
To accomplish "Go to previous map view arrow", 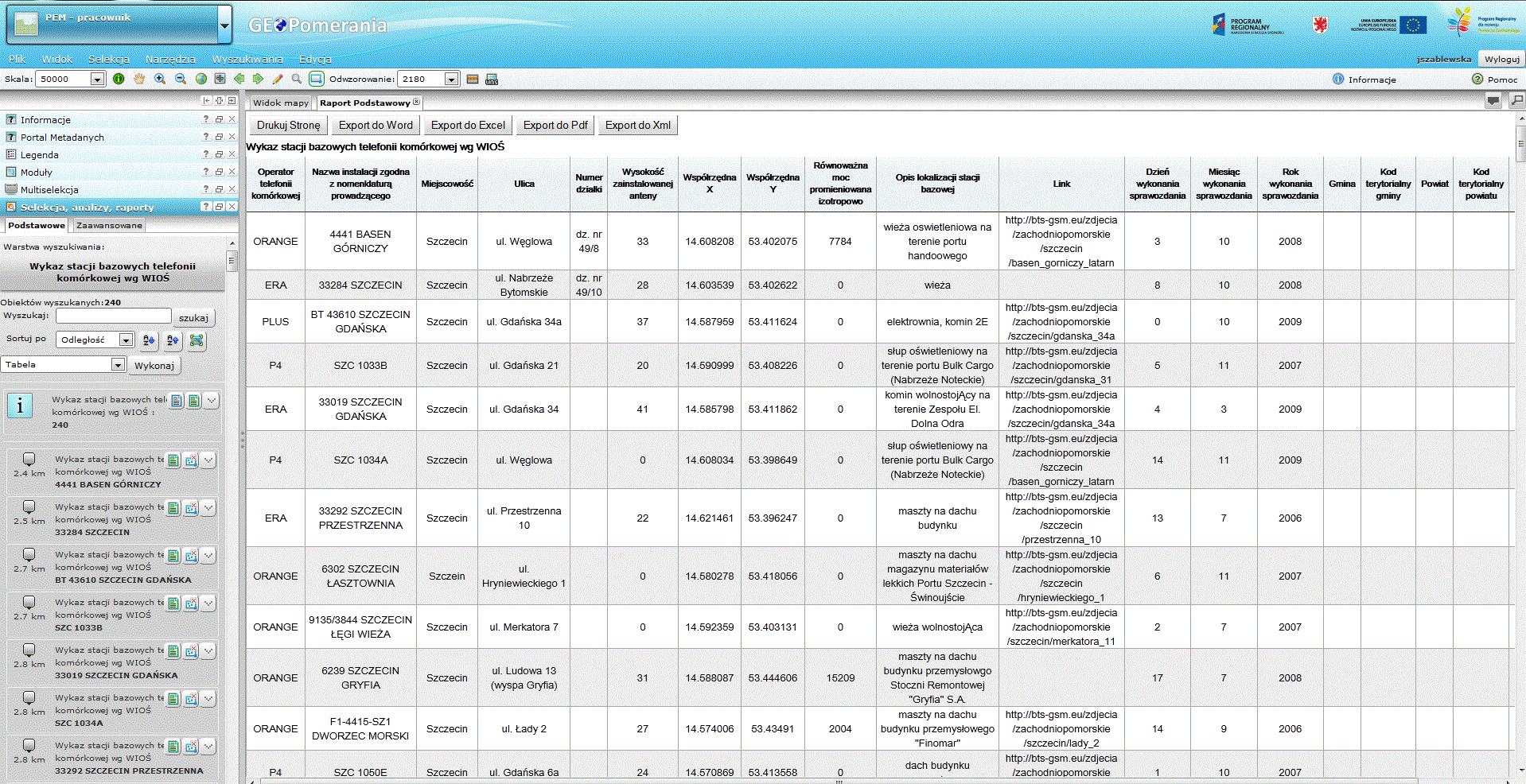I will tap(239, 79).
